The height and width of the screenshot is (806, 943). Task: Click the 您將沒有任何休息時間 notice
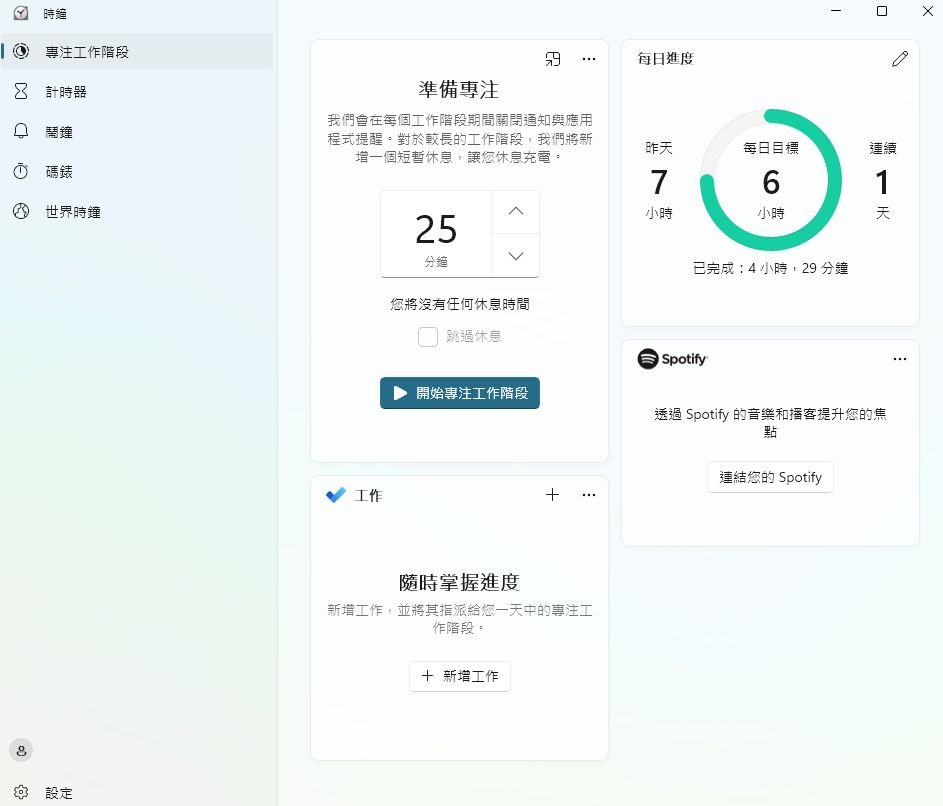[460, 304]
